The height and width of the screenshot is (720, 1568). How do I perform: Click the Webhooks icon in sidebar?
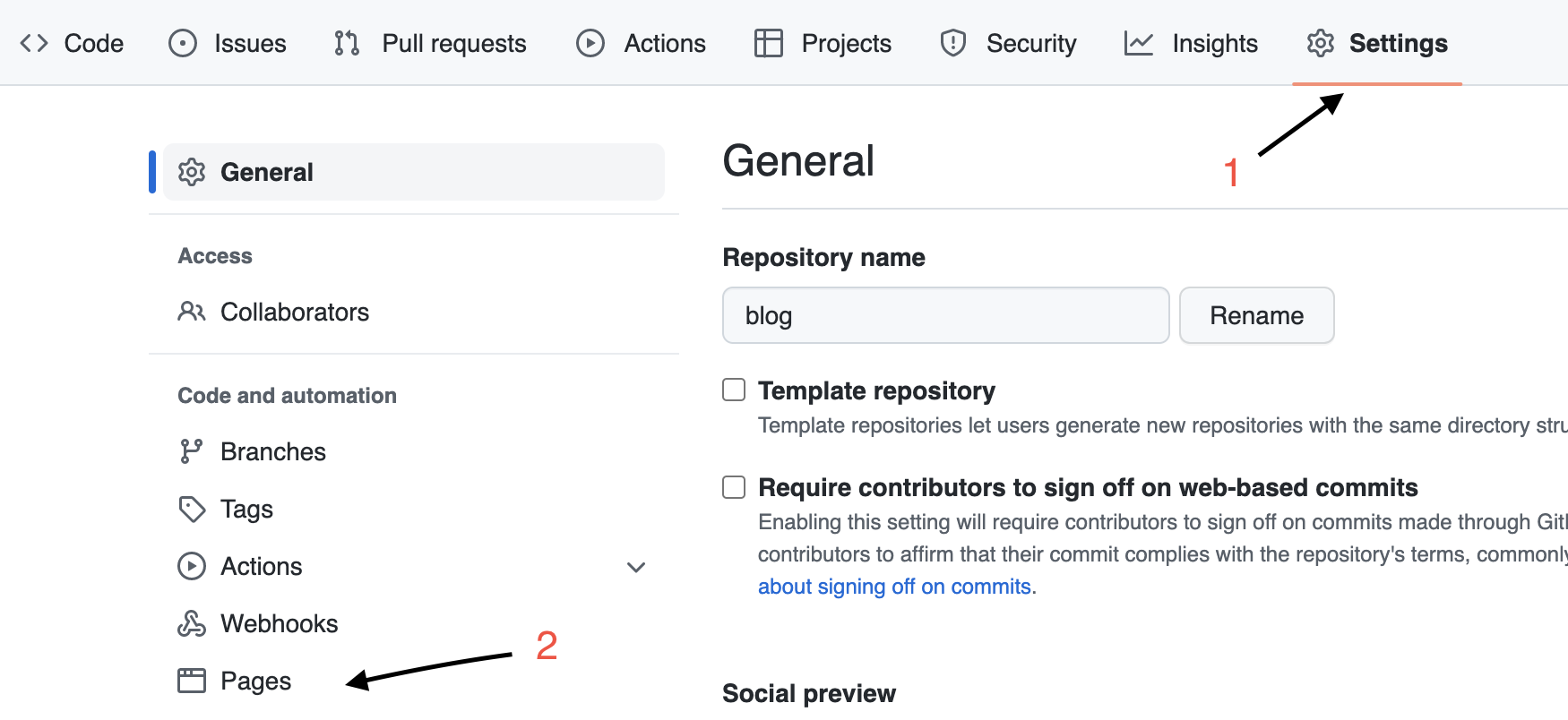(x=192, y=623)
